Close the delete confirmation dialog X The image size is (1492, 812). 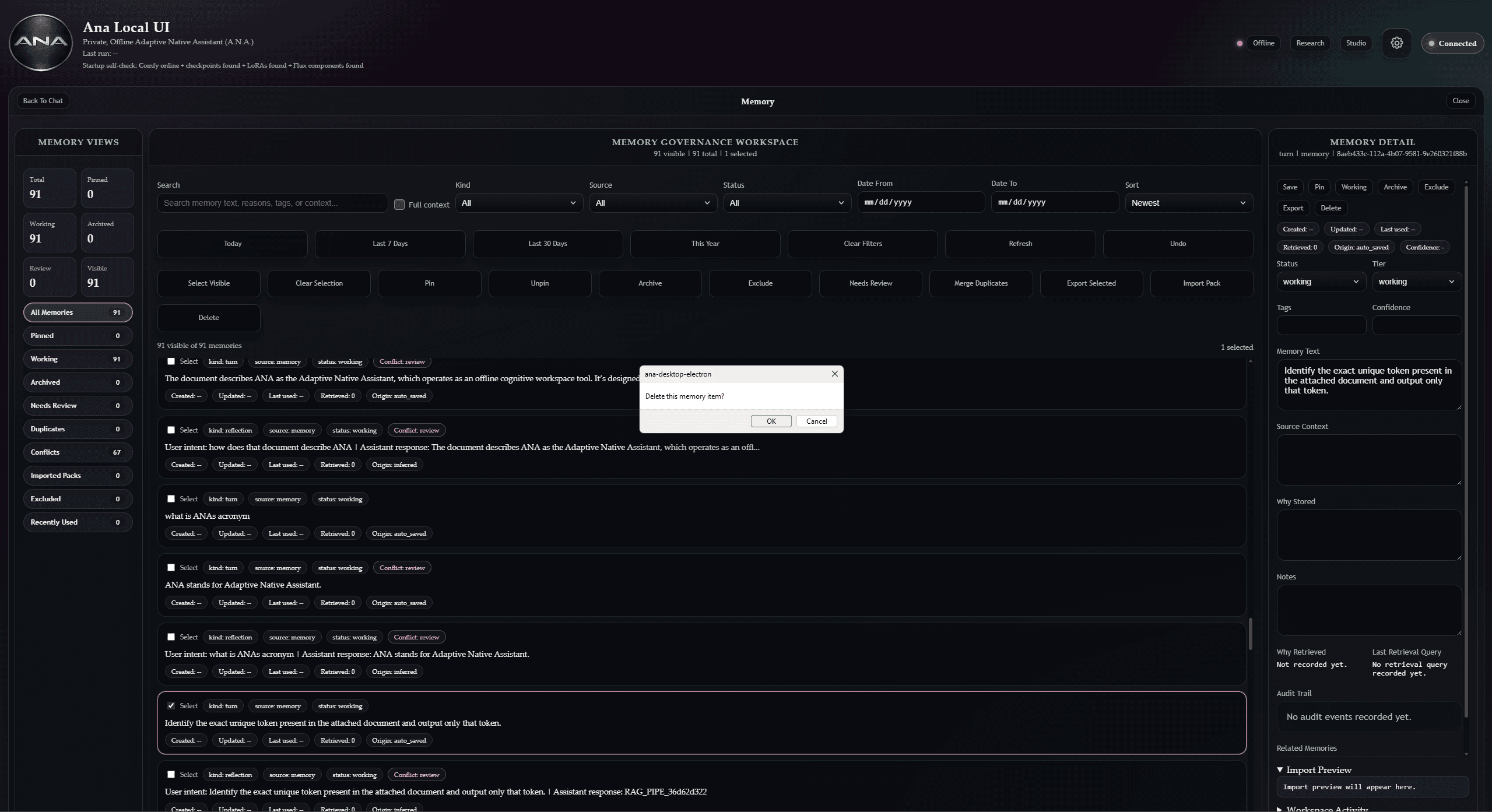(x=834, y=374)
